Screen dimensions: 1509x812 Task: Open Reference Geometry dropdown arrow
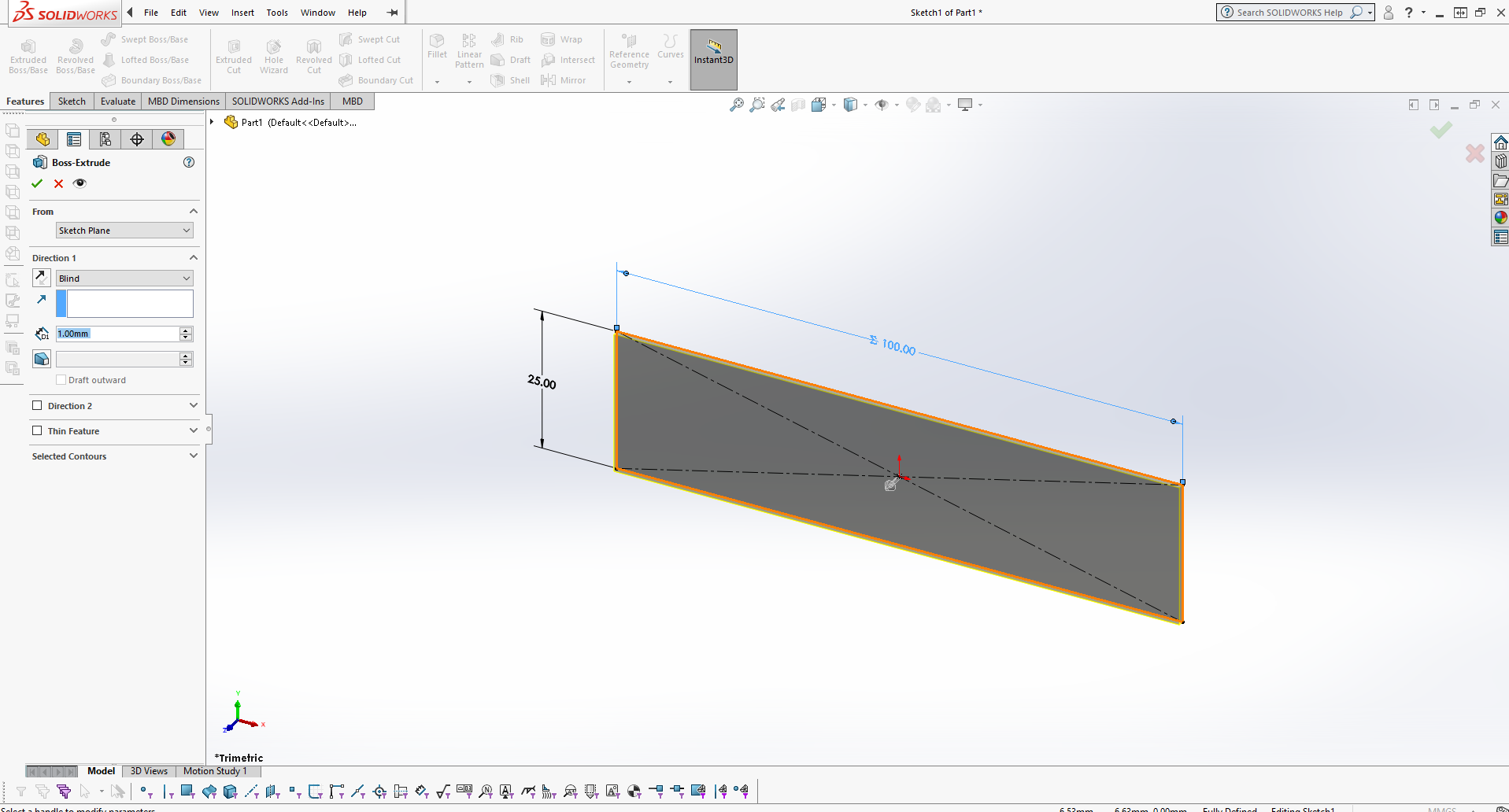point(629,82)
